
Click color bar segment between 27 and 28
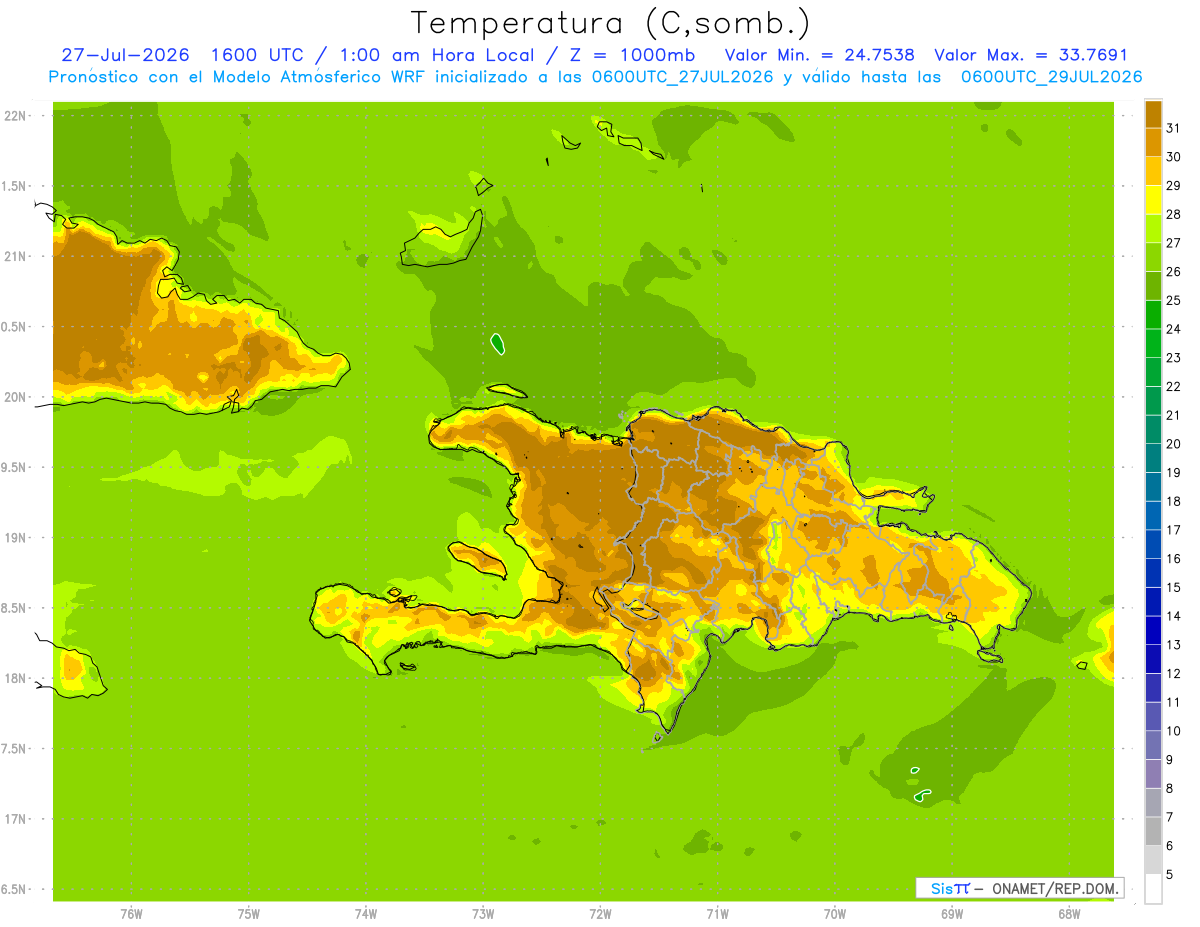[1153, 228]
